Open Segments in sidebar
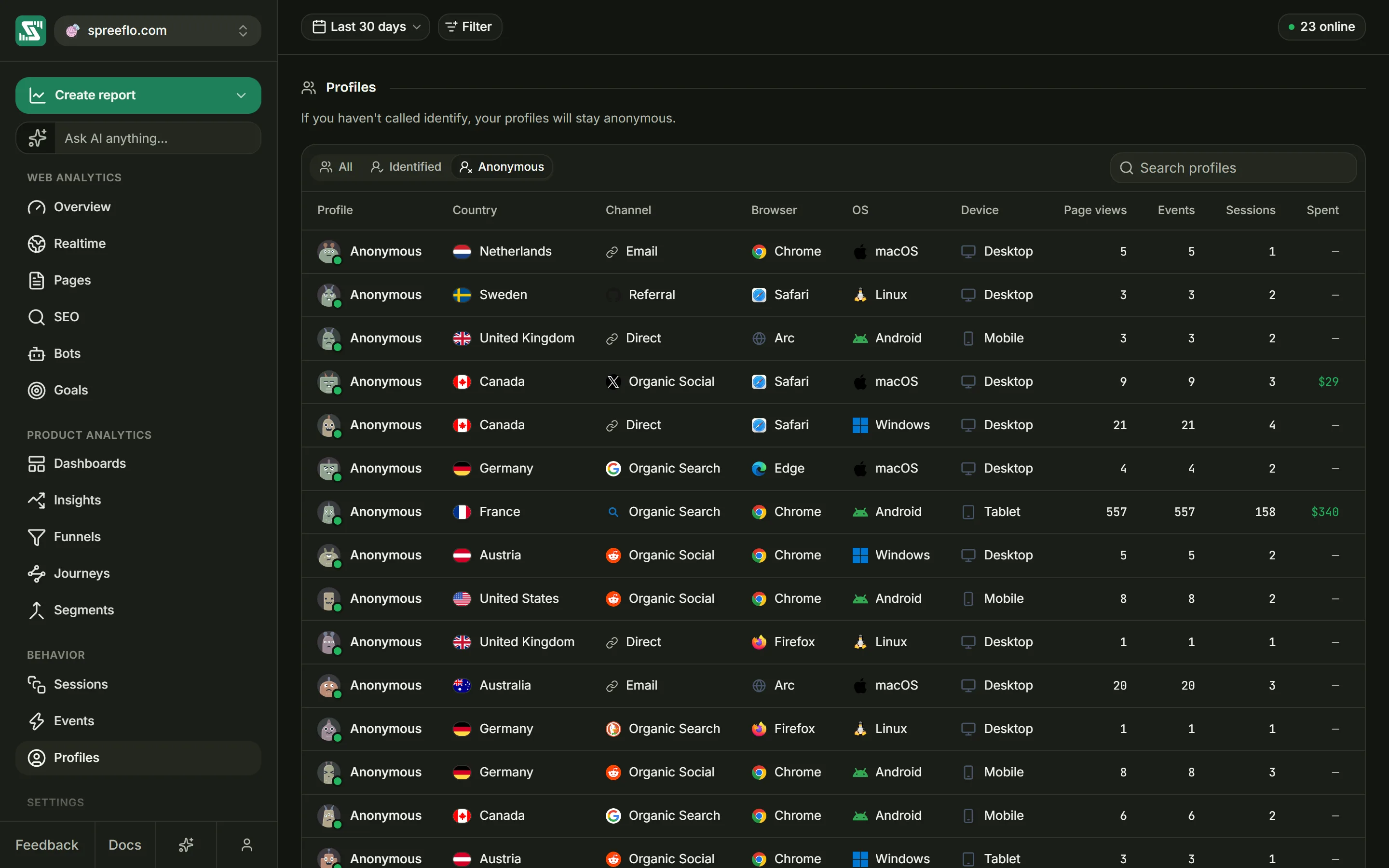 pyautogui.click(x=138, y=610)
